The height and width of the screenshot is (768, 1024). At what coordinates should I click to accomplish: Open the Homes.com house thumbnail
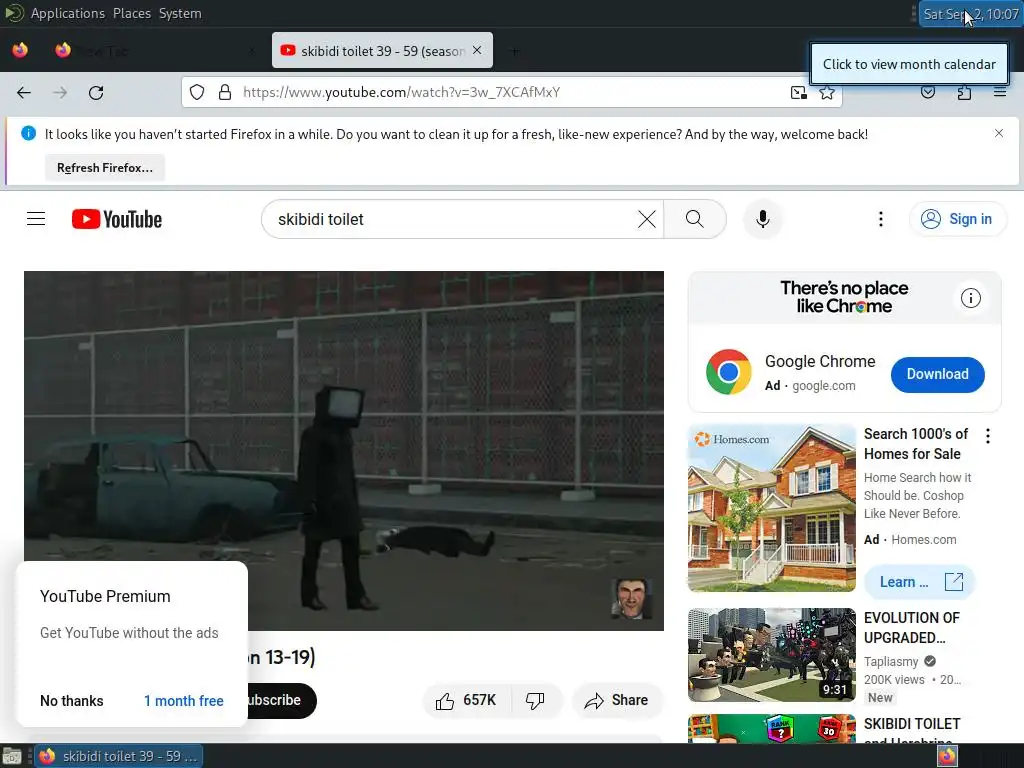point(771,508)
